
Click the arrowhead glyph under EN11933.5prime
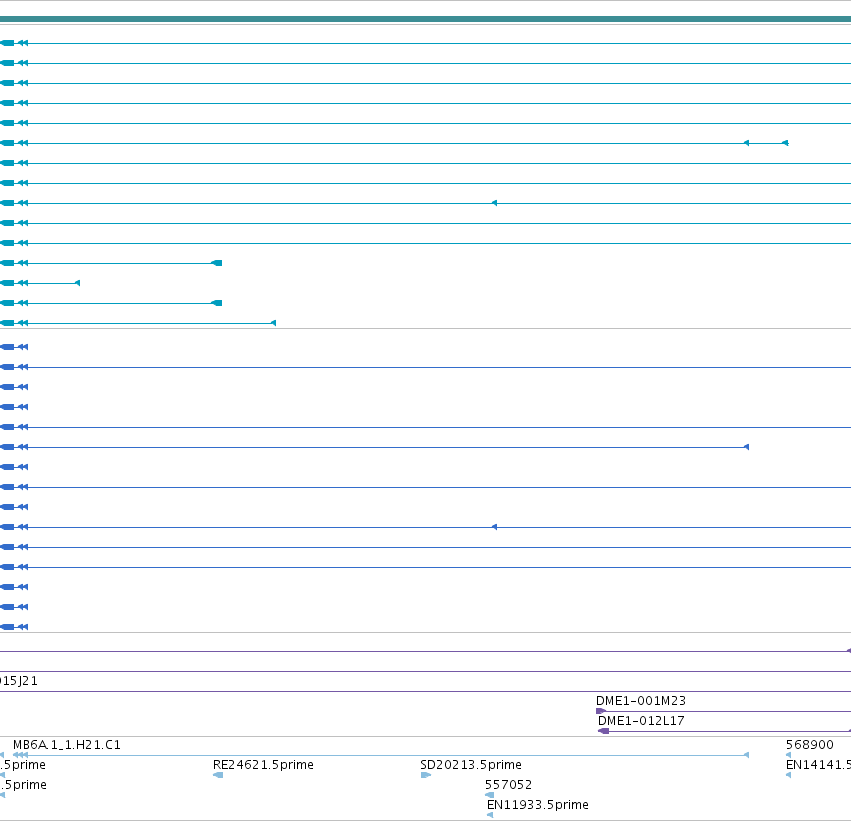(x=490, y=815)
